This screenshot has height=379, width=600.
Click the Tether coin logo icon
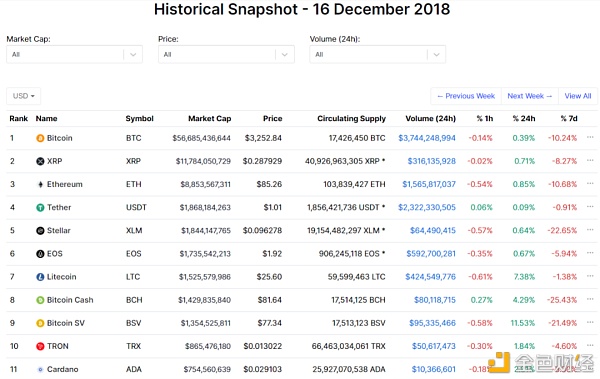40,207
